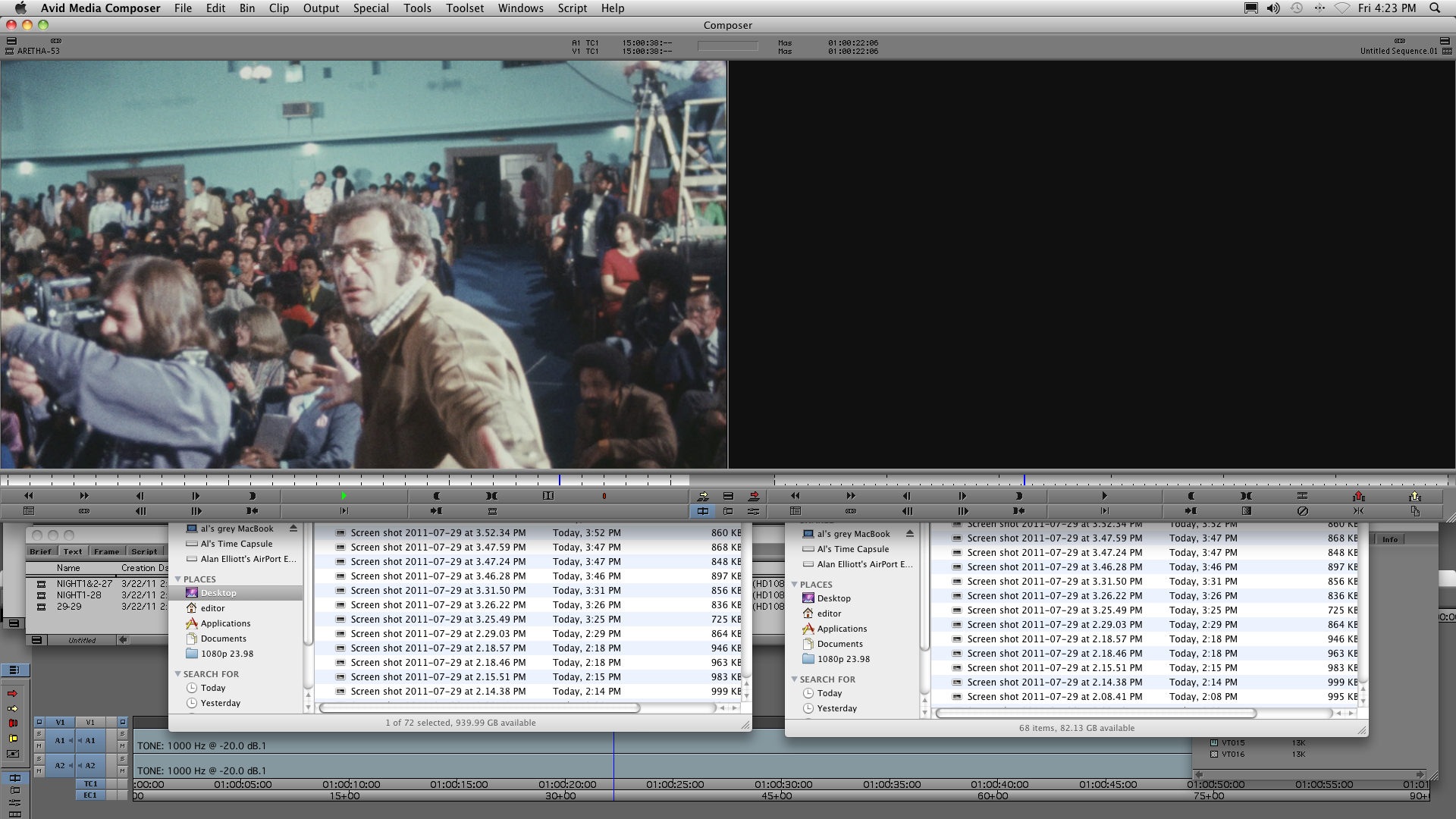
Task: Click yellow Extract/Splice-In segment mode arrow
Action: 13,708
